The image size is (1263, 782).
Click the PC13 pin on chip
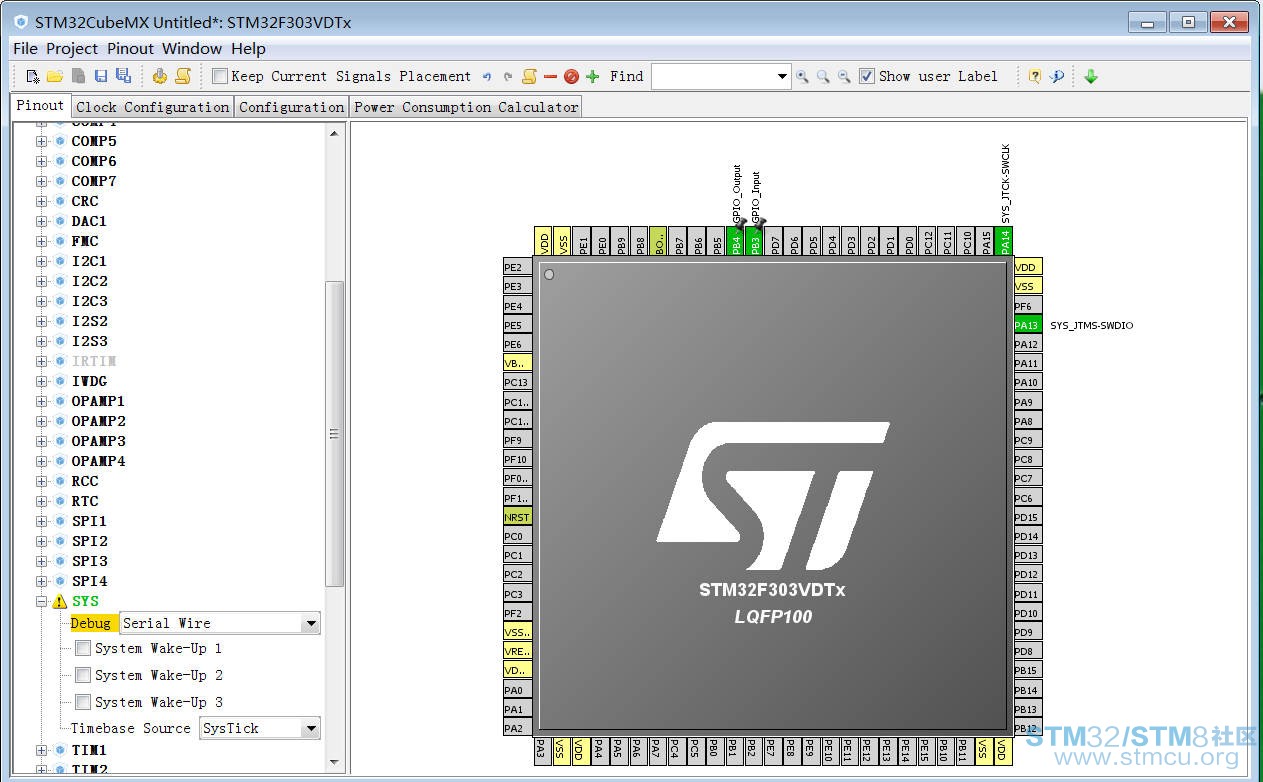click(517, 382)
